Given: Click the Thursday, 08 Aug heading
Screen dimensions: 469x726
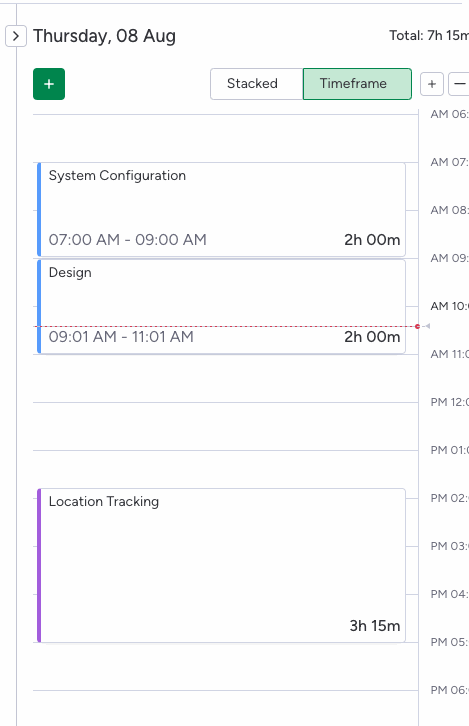Looking at the screenshot, I should click(104, 36).
